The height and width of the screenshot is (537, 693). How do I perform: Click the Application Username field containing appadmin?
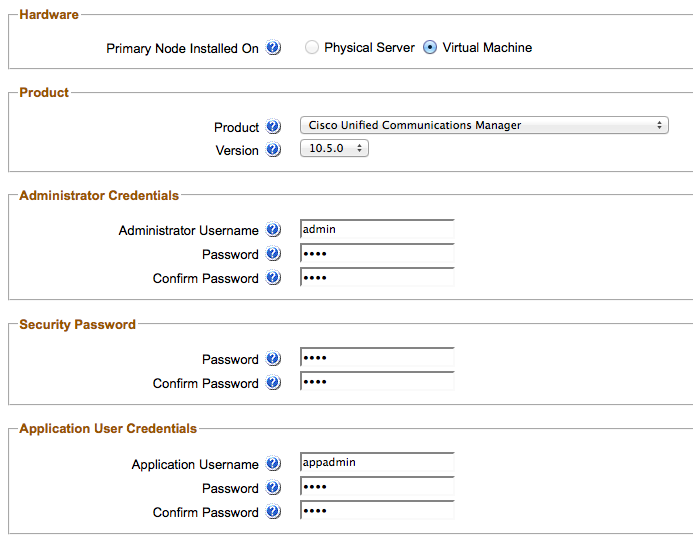tap(377, 464)
